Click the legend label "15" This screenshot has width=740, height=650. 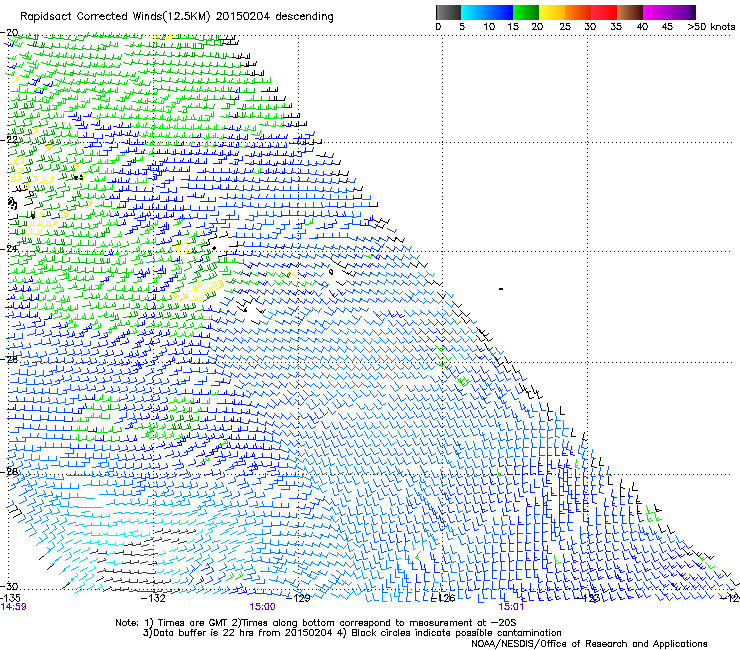513,27
